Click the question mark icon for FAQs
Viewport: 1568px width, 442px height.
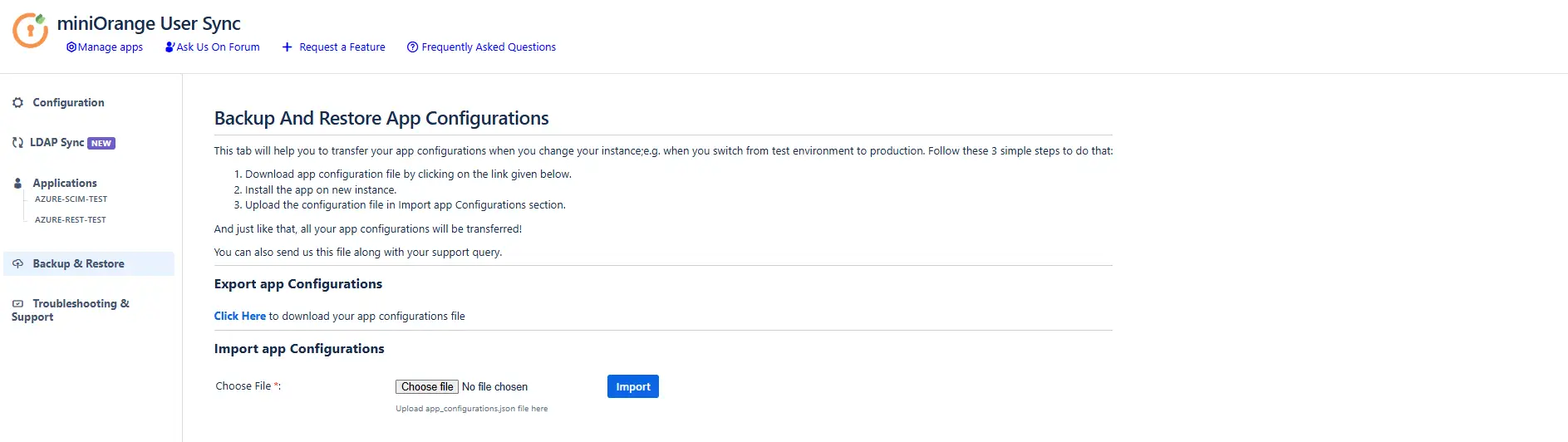point(412,47)
